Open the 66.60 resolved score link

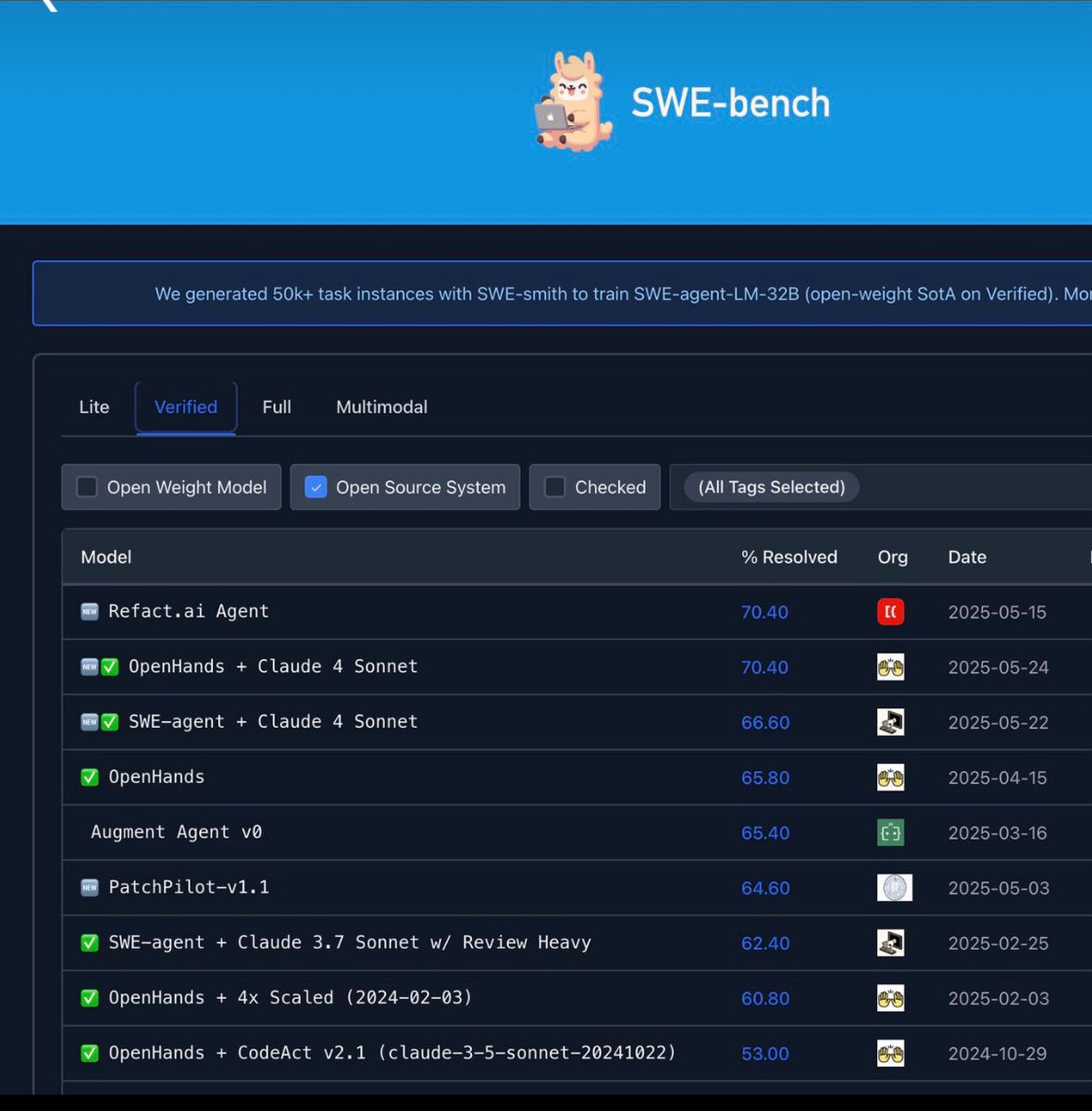tap(765, 722)
